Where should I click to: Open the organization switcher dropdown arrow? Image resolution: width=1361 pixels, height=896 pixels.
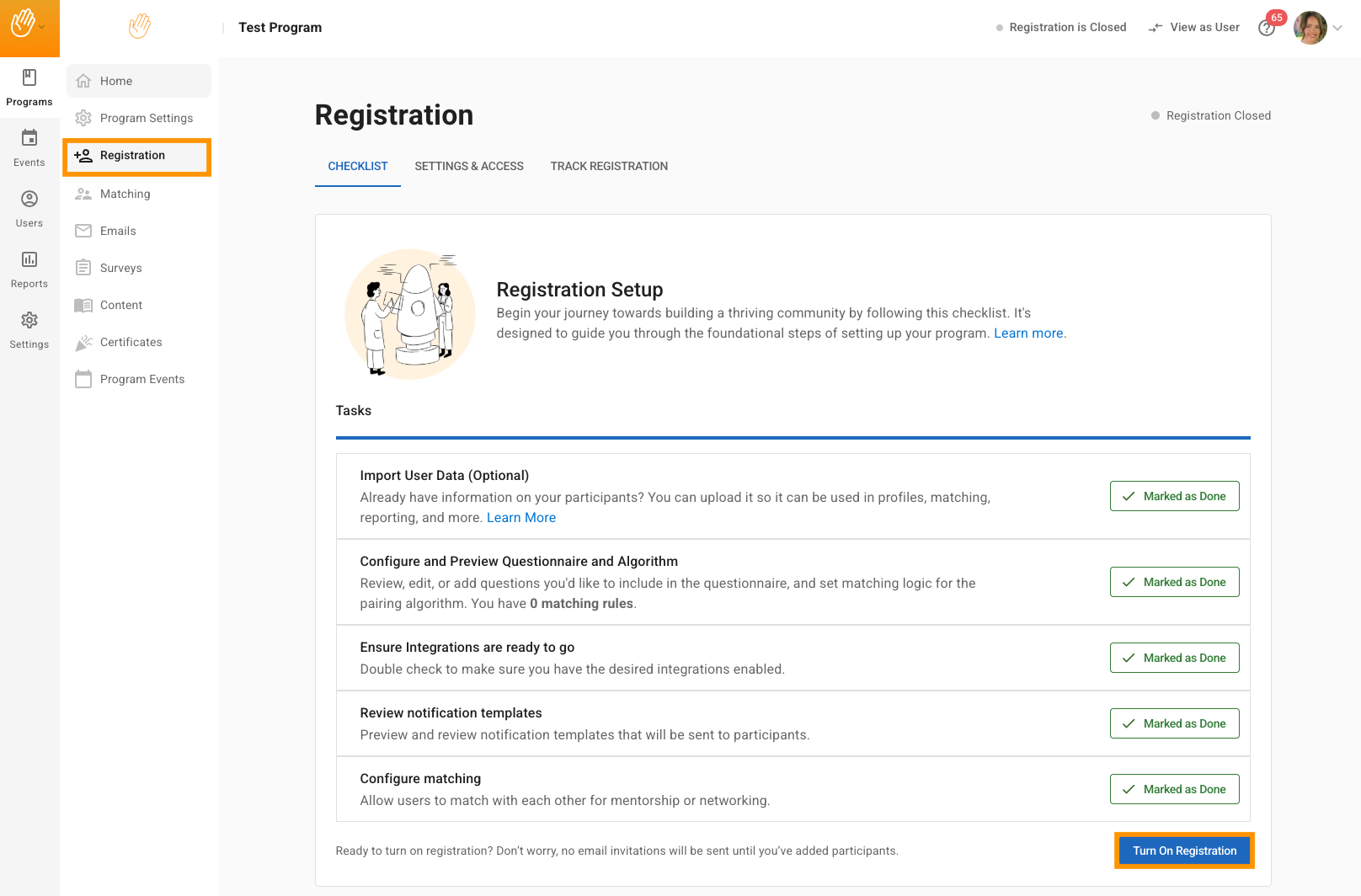click(42, 27)
